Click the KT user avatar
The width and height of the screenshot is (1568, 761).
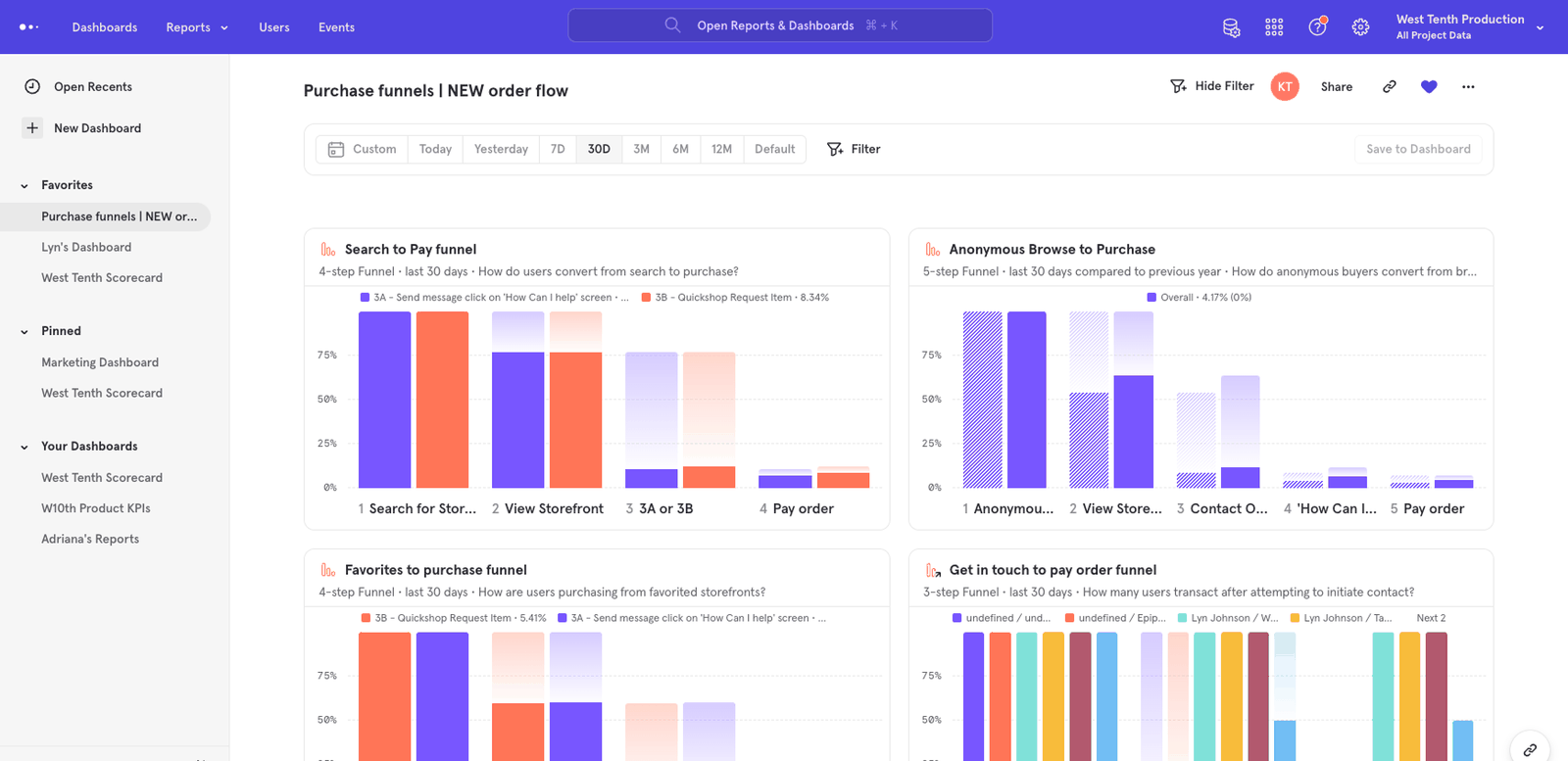1285,86
